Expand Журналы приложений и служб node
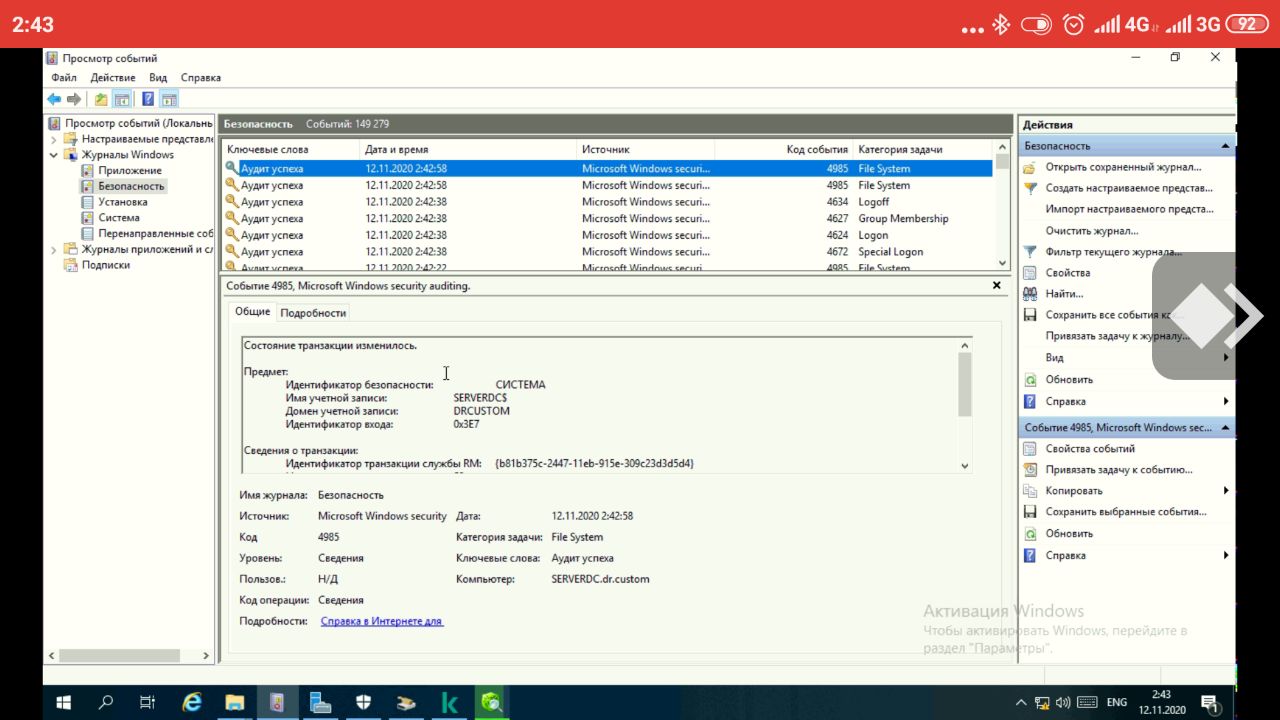 54,249
